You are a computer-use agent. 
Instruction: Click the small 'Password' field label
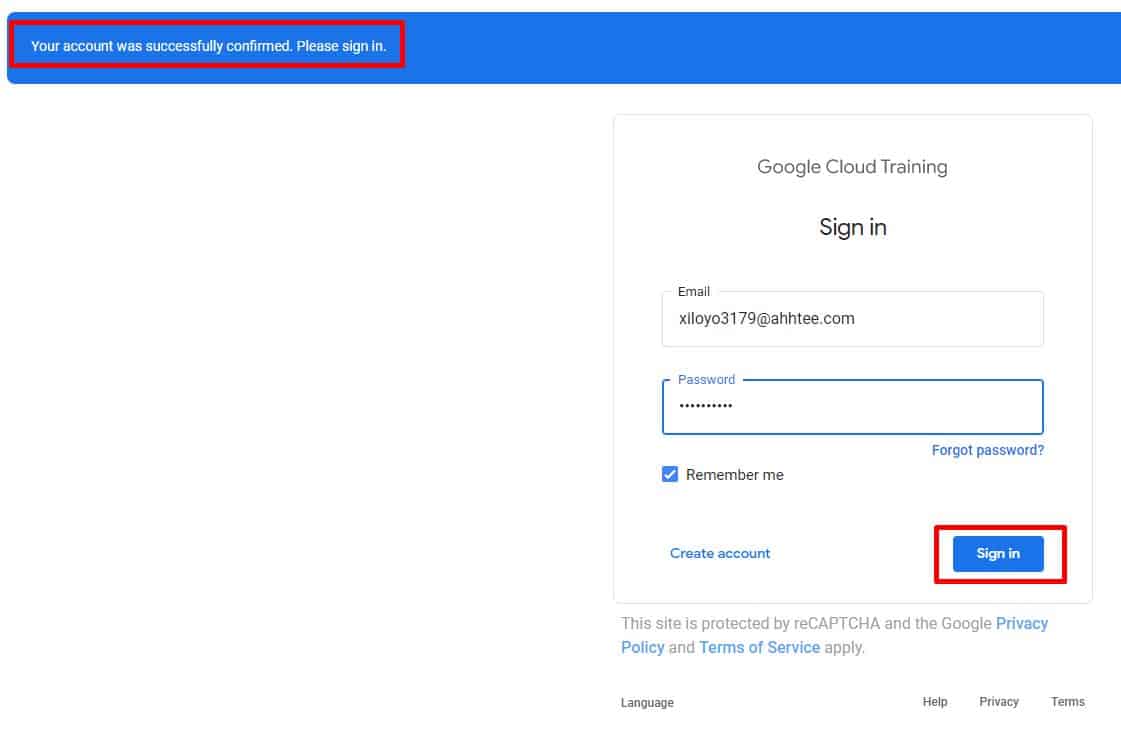point(706,380)
